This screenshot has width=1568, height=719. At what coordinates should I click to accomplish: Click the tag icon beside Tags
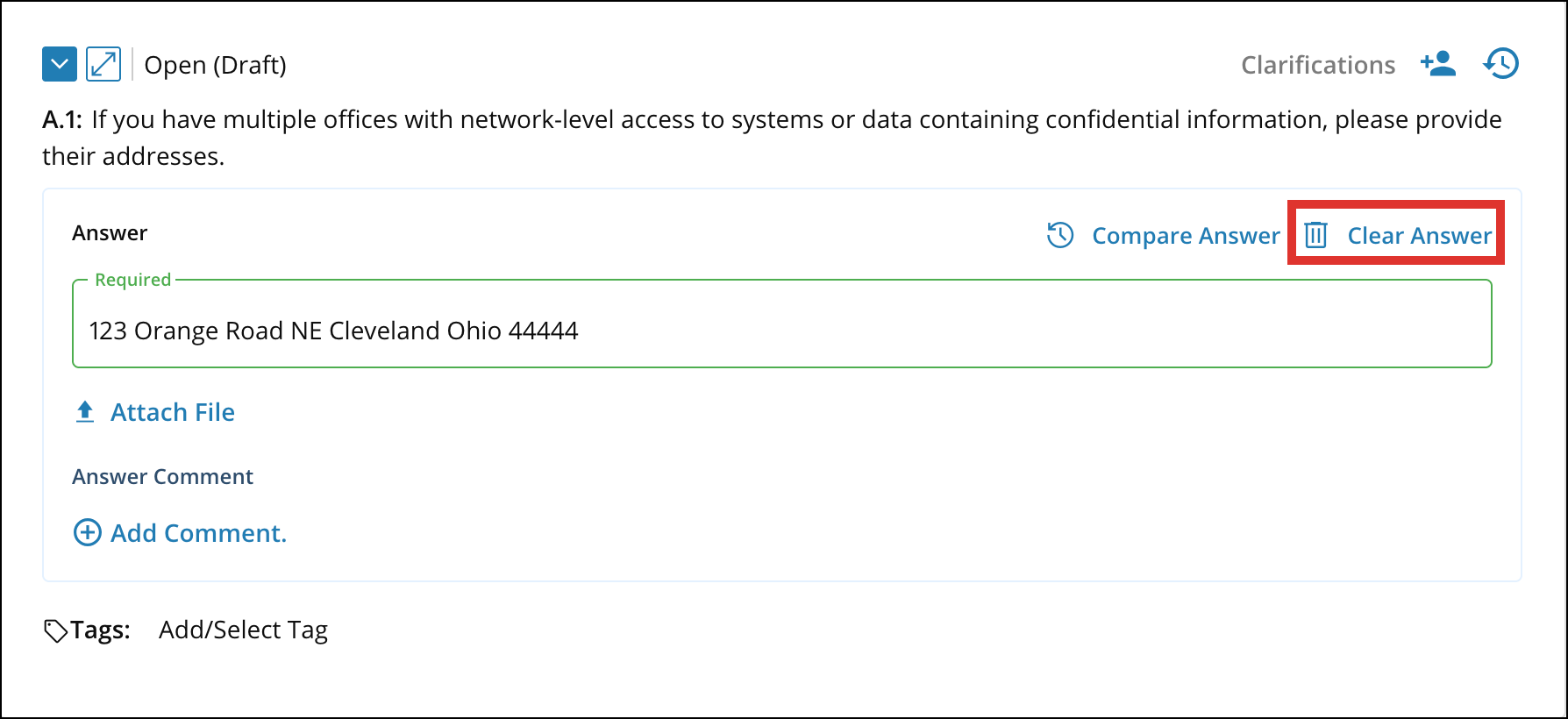[55, 630]
